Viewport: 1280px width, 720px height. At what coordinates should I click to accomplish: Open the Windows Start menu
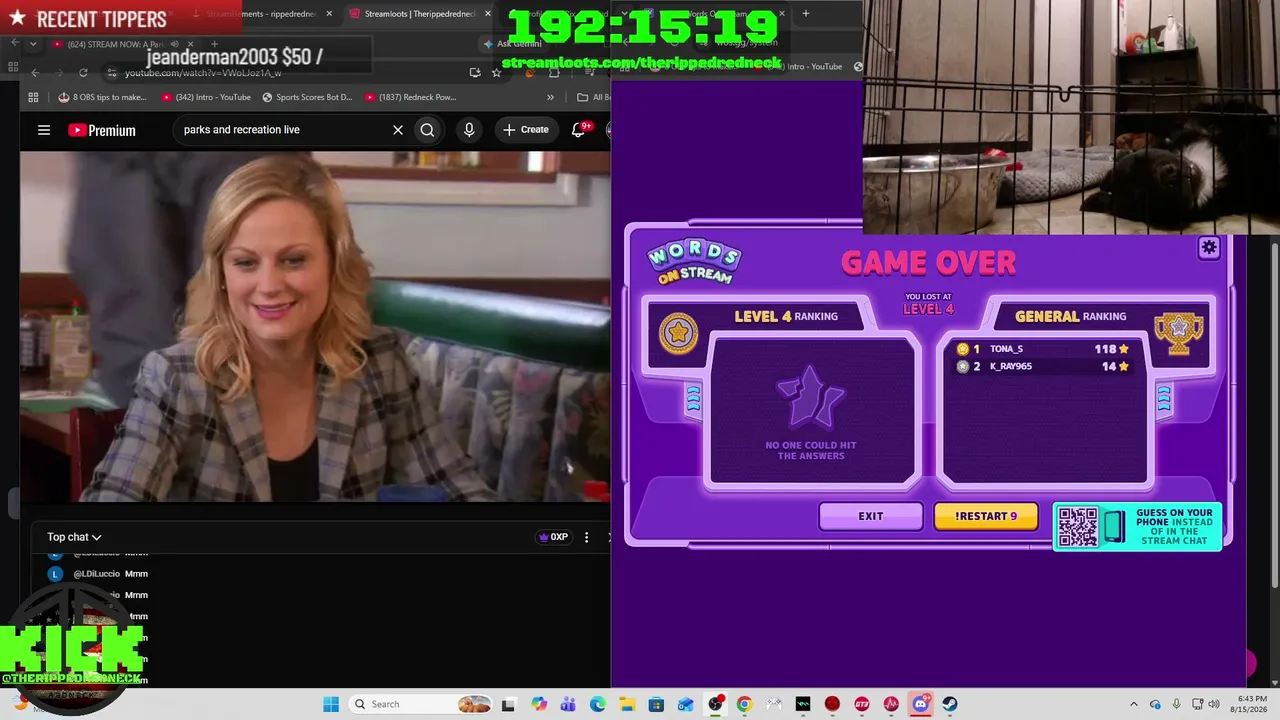[331, 704]
